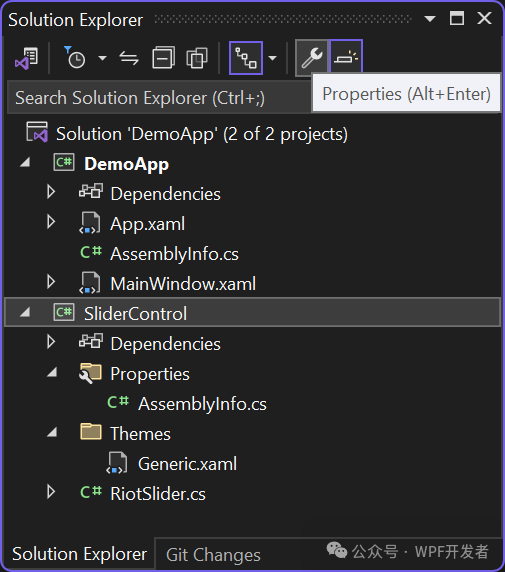Click the Properties folder wrench icon
The height and width of the screenshot is (572, 505).
click(90, 373)
